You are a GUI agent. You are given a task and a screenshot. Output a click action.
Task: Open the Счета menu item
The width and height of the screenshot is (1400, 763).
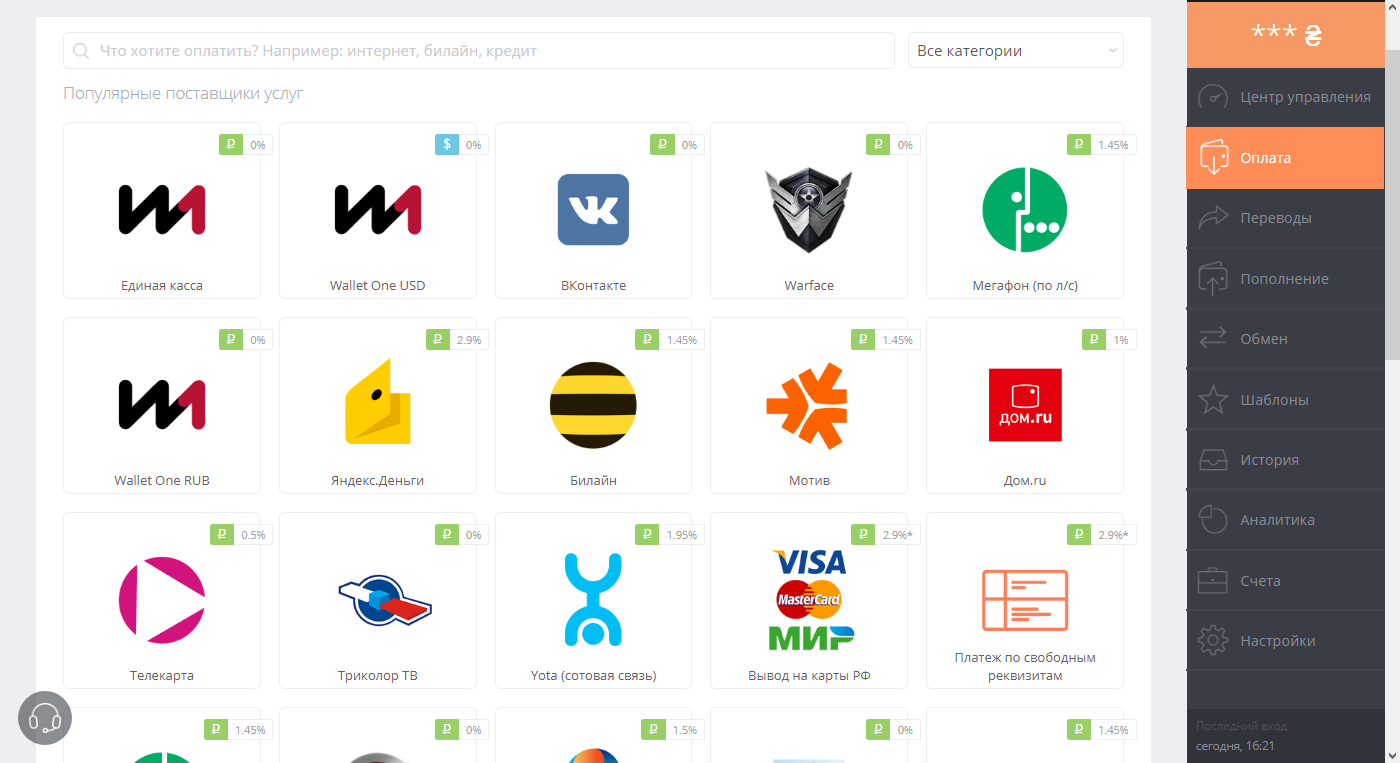tap(1286, 581)
